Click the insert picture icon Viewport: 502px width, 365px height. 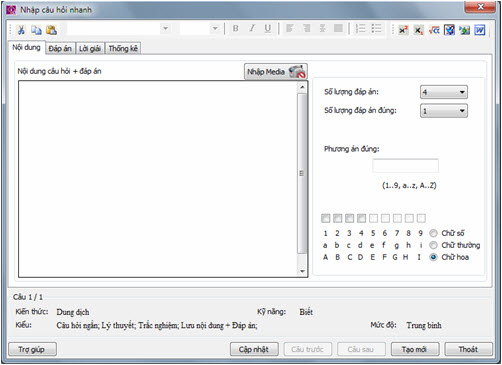point(465,30)
